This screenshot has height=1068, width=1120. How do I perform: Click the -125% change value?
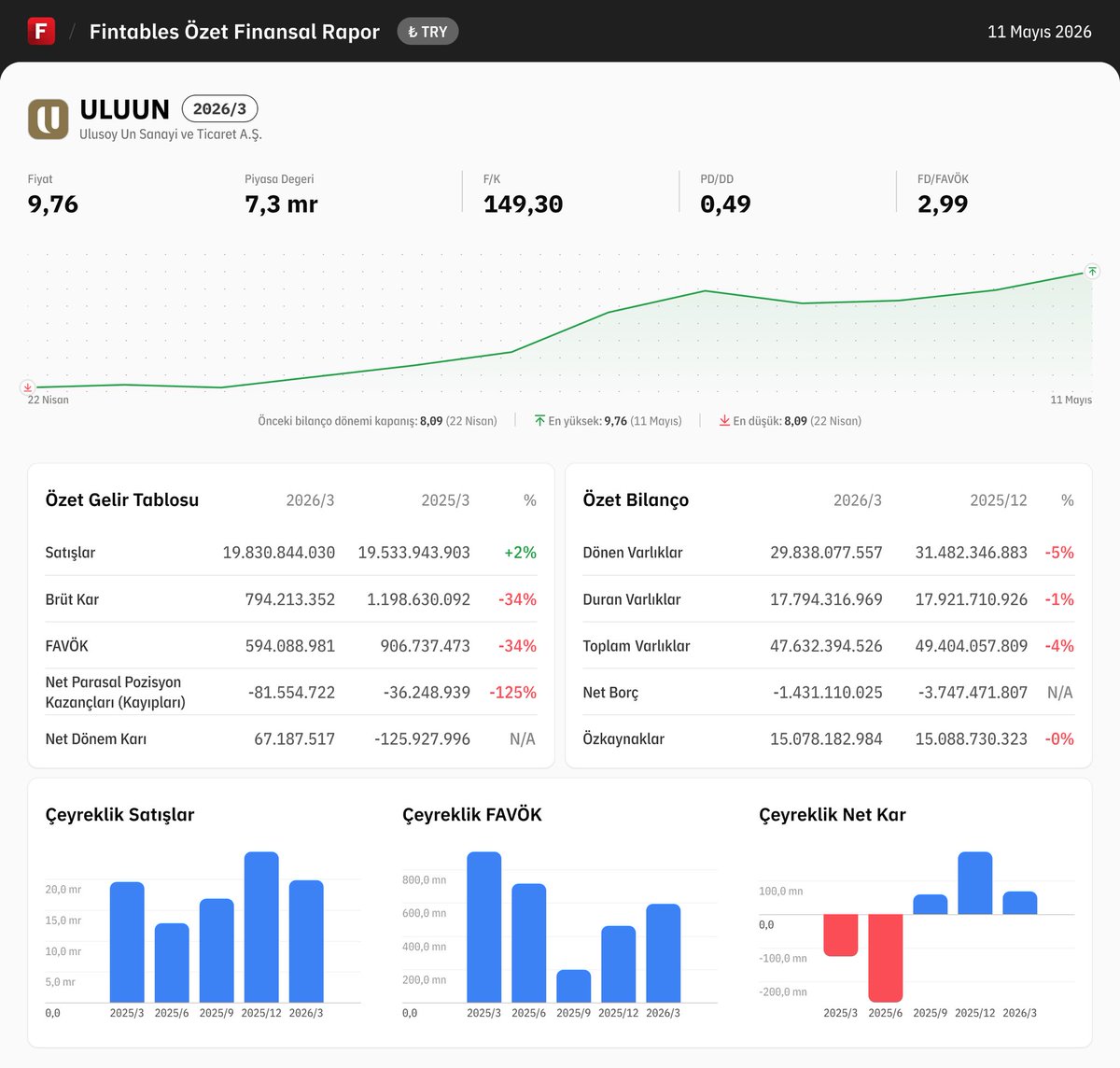513,693
